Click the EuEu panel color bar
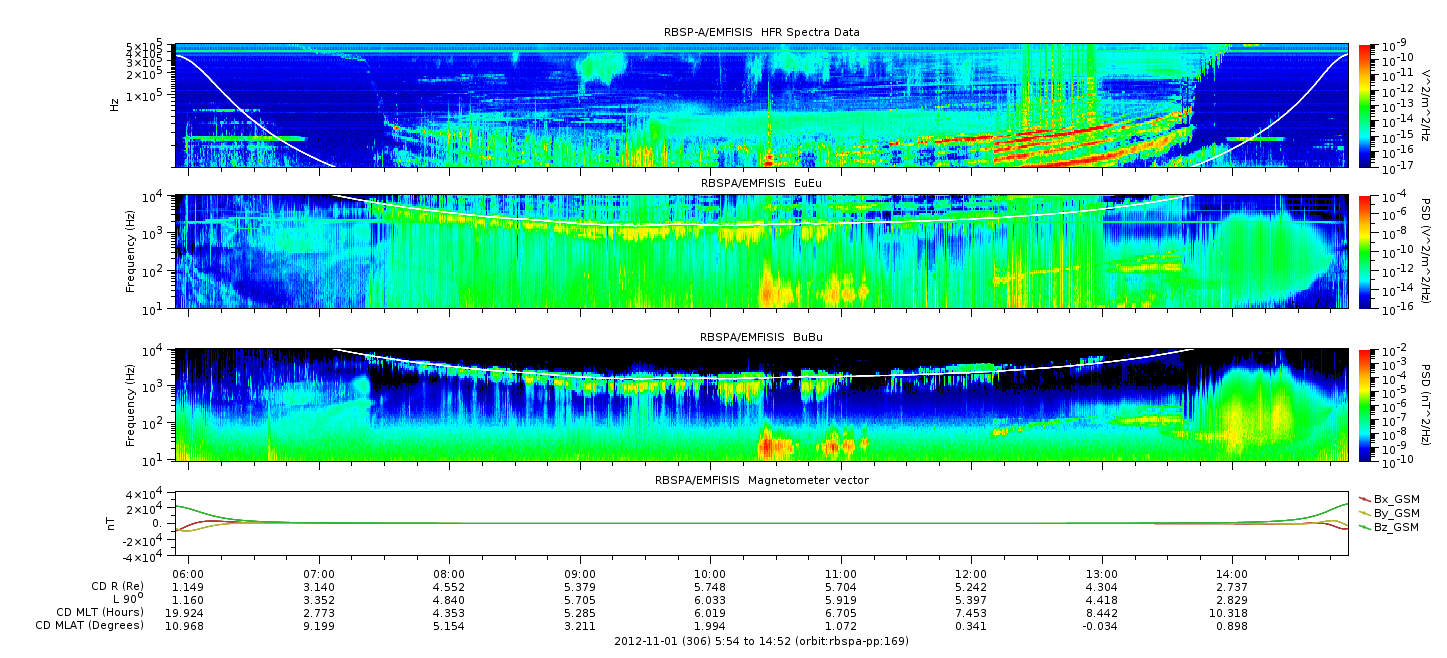Image resolution: width=1447 pixels, height=658 pixels. (1365, 252)
